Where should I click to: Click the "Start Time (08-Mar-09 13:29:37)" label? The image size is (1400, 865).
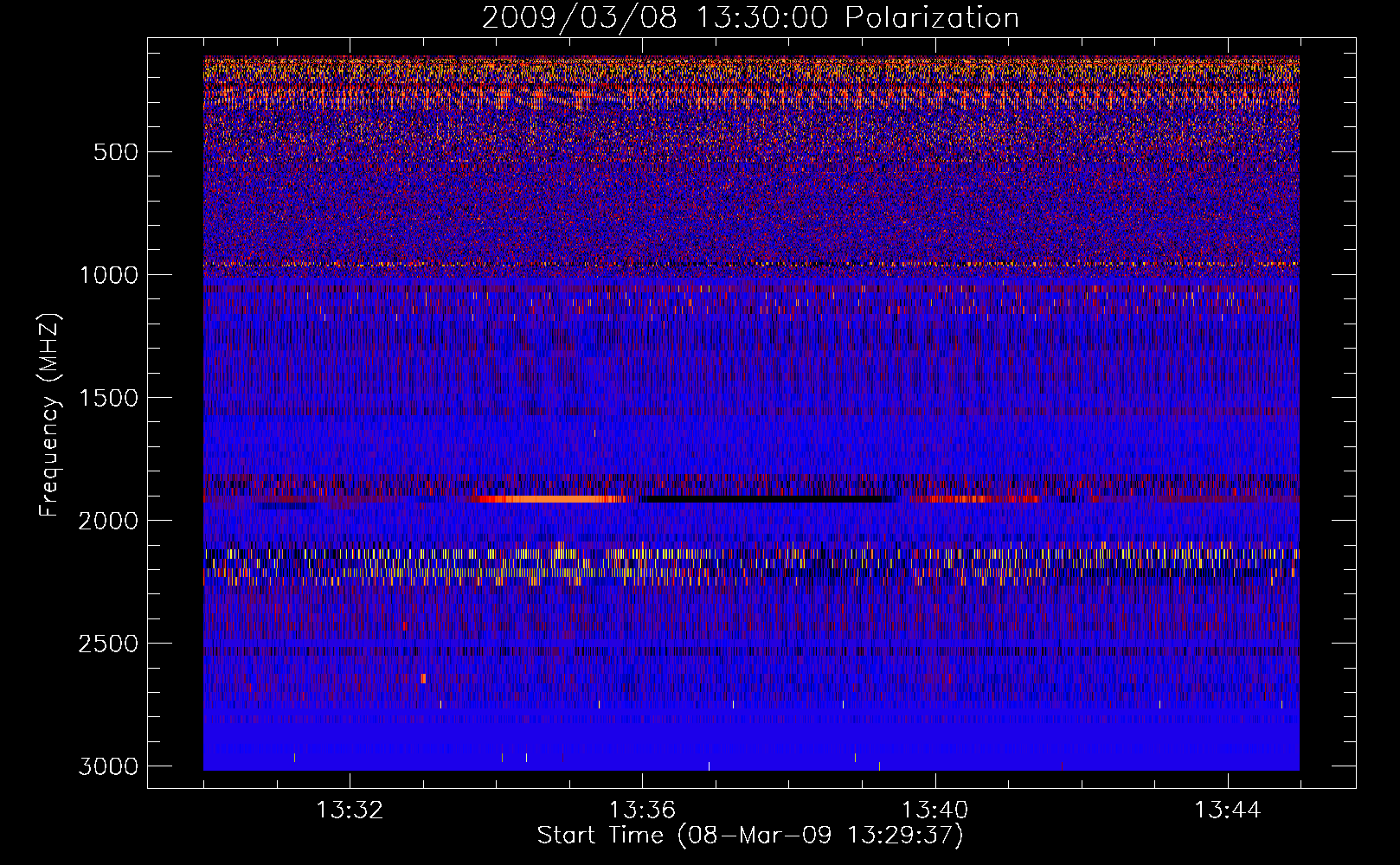(750, 836)
